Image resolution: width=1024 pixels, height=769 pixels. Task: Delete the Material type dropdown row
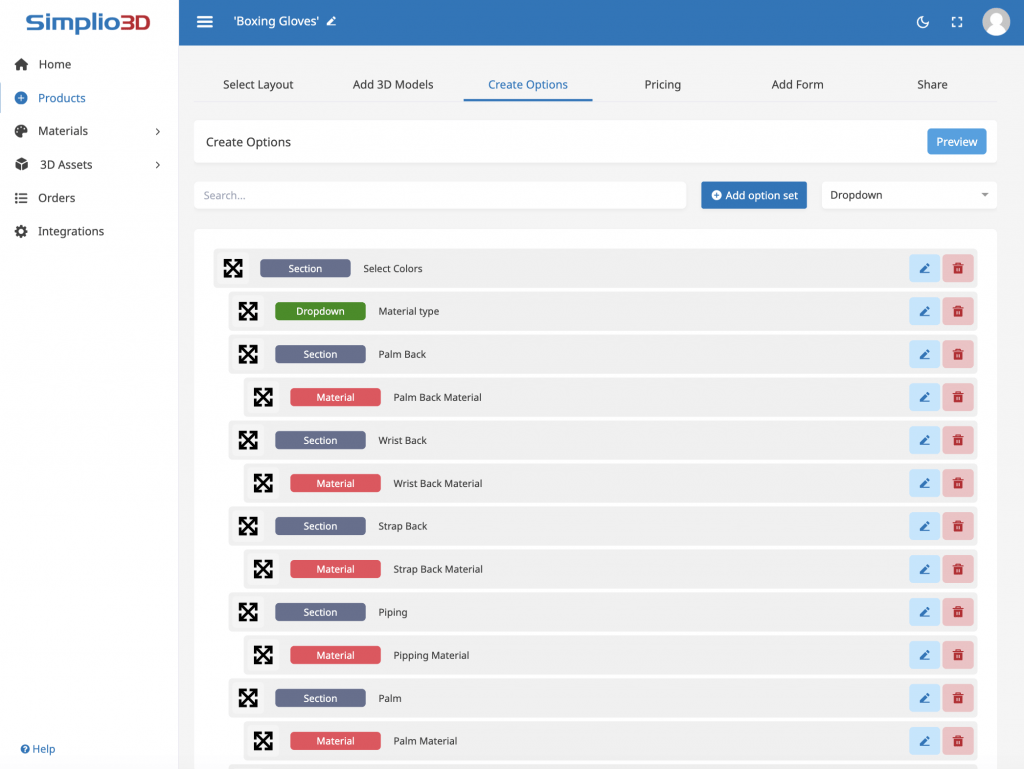tap(957, 311)
